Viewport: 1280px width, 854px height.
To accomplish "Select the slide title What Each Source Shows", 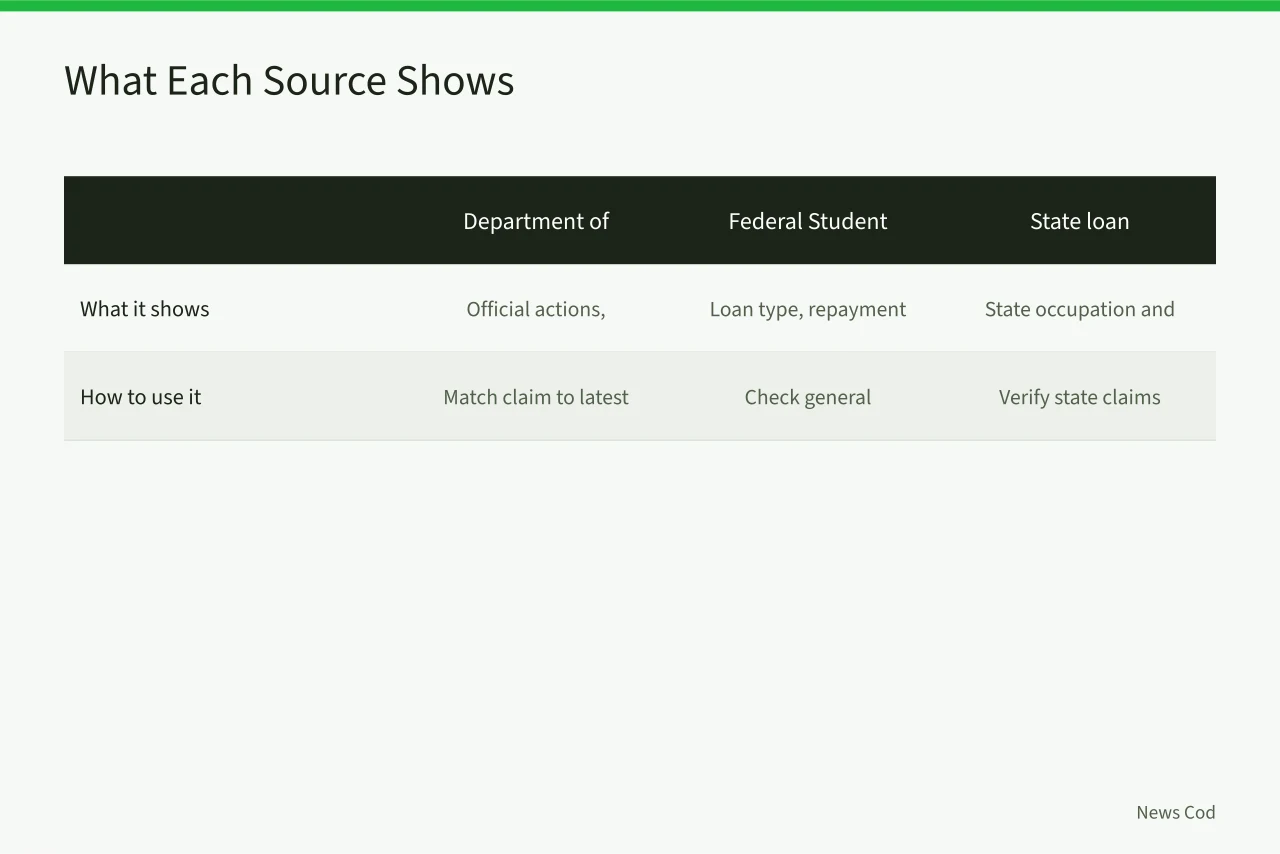I will 289,81.
